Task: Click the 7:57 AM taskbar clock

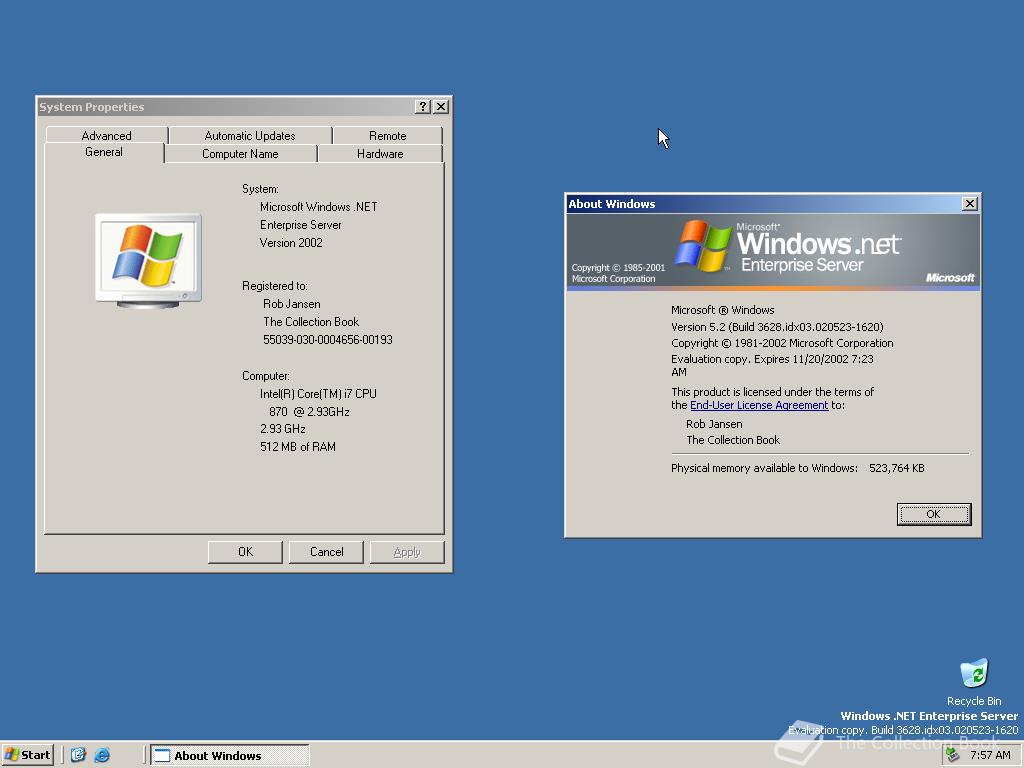Action: (x=990, y=755)
